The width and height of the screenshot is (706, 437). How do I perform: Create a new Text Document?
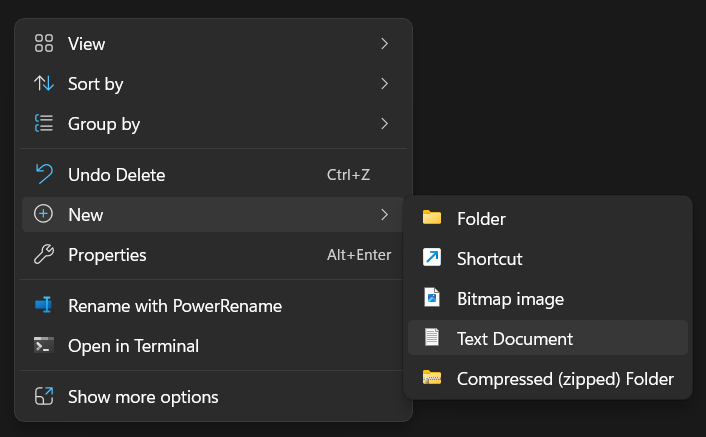[x=514, y=338]
